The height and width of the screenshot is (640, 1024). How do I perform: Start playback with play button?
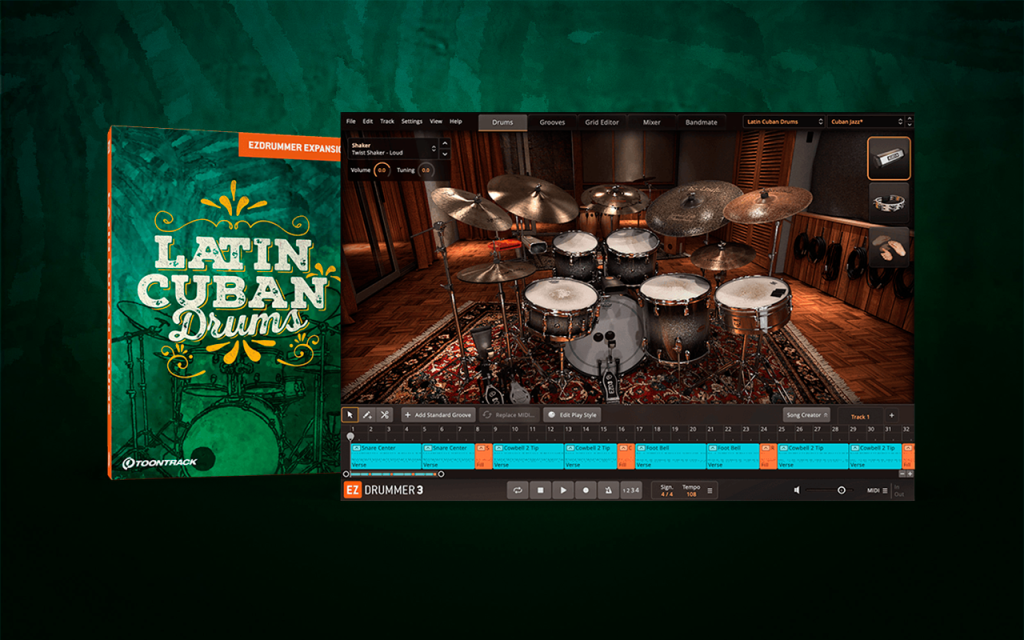coord(563,490)
